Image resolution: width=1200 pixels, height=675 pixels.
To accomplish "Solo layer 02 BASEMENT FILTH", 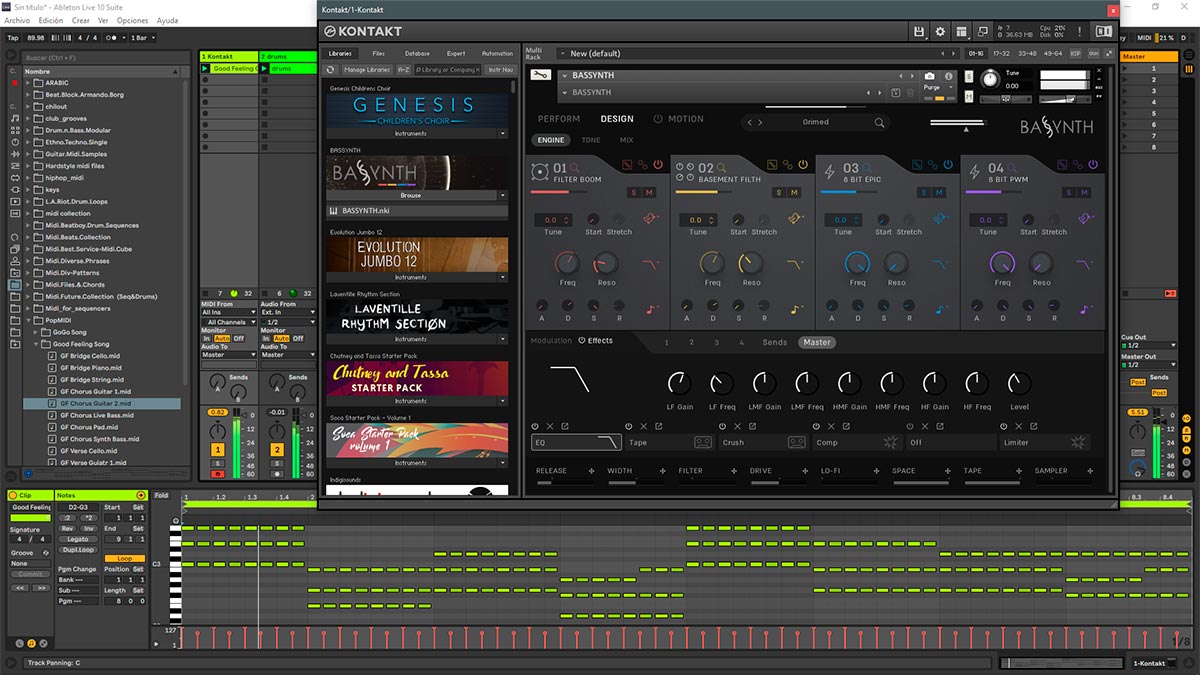I will 781,192.
